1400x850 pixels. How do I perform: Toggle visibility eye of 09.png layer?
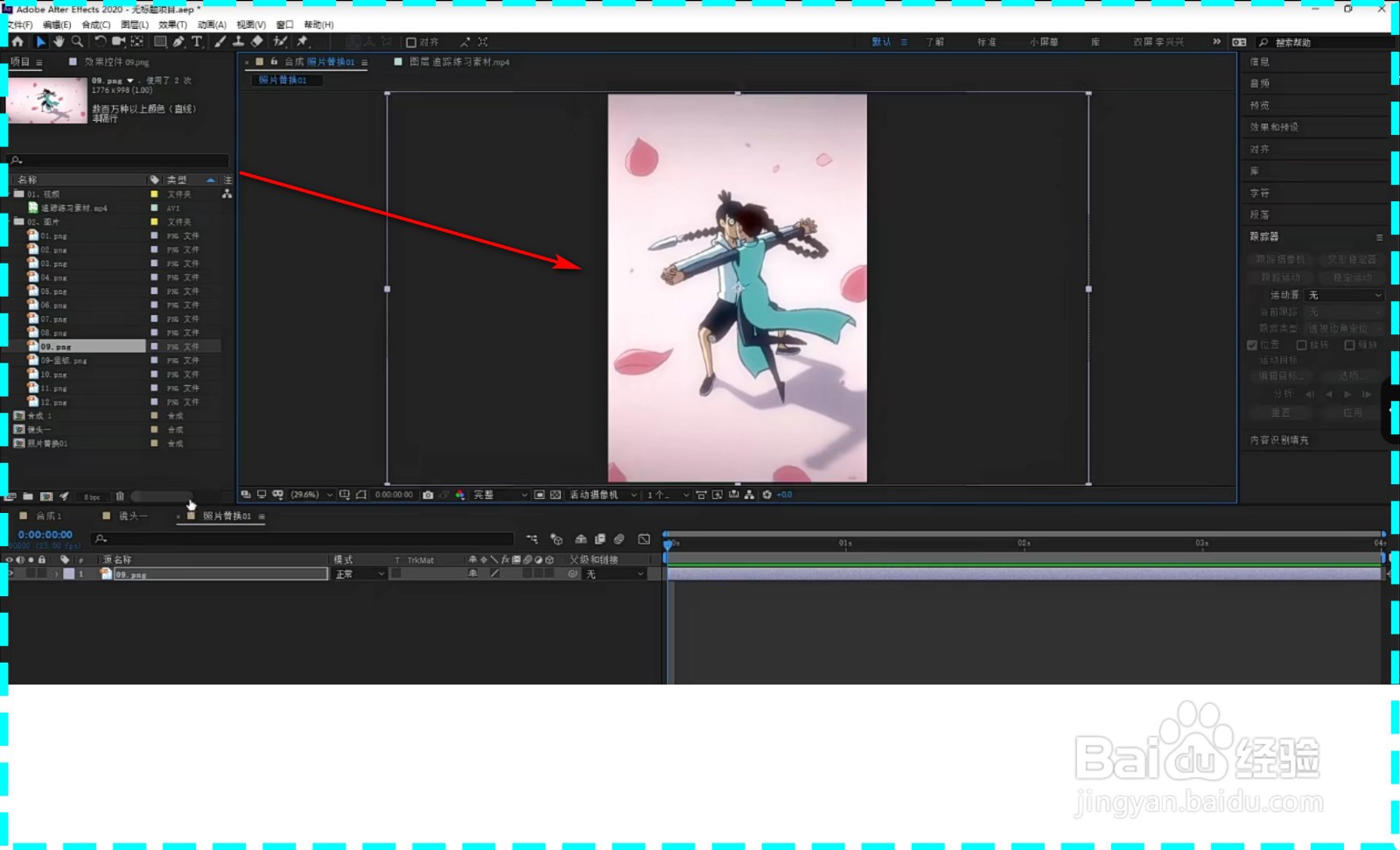tap(10, 574)
